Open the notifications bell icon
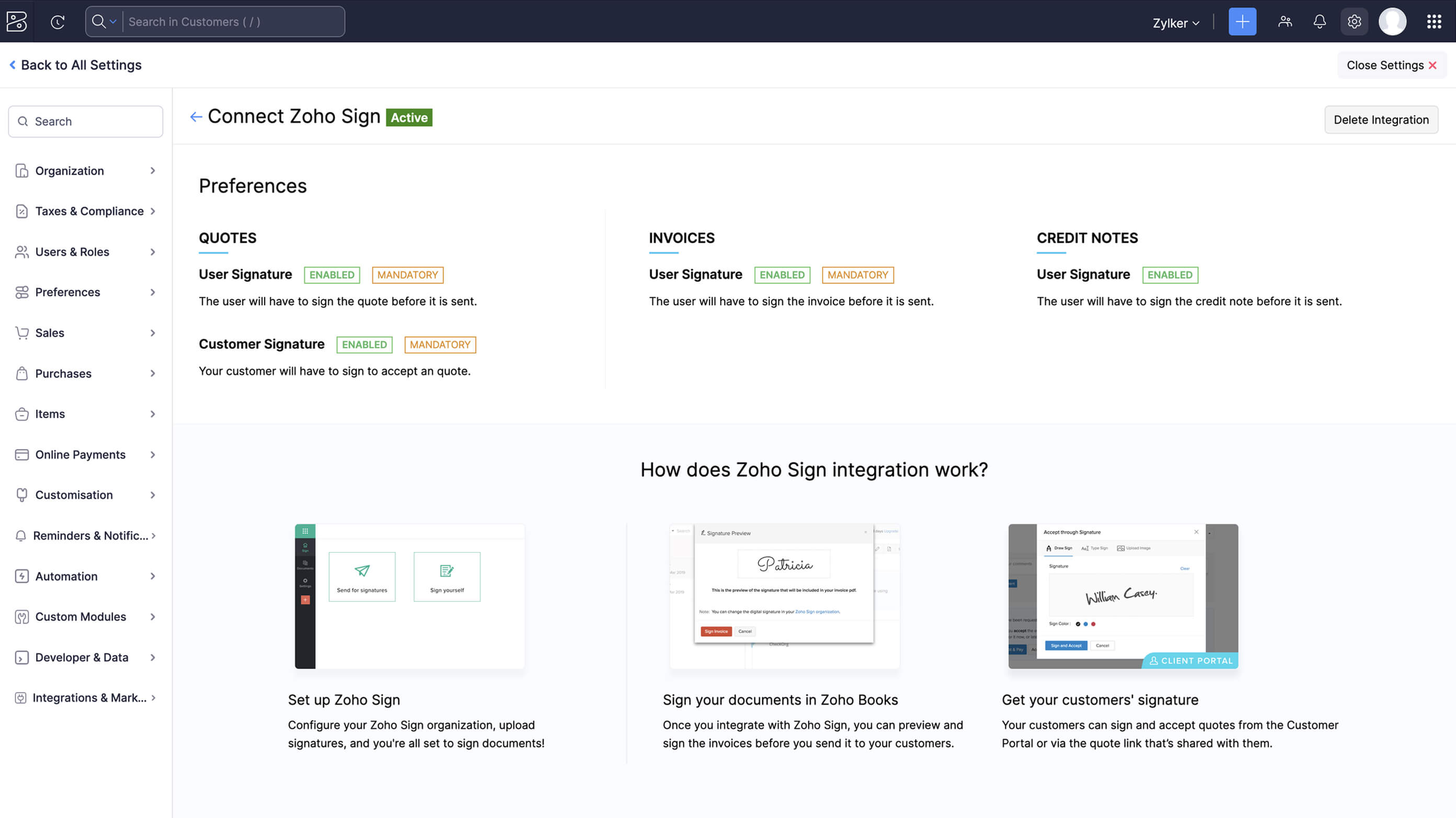This screenshot has width=1456, height=818. pyautogui.click(x=1319, y=21)
